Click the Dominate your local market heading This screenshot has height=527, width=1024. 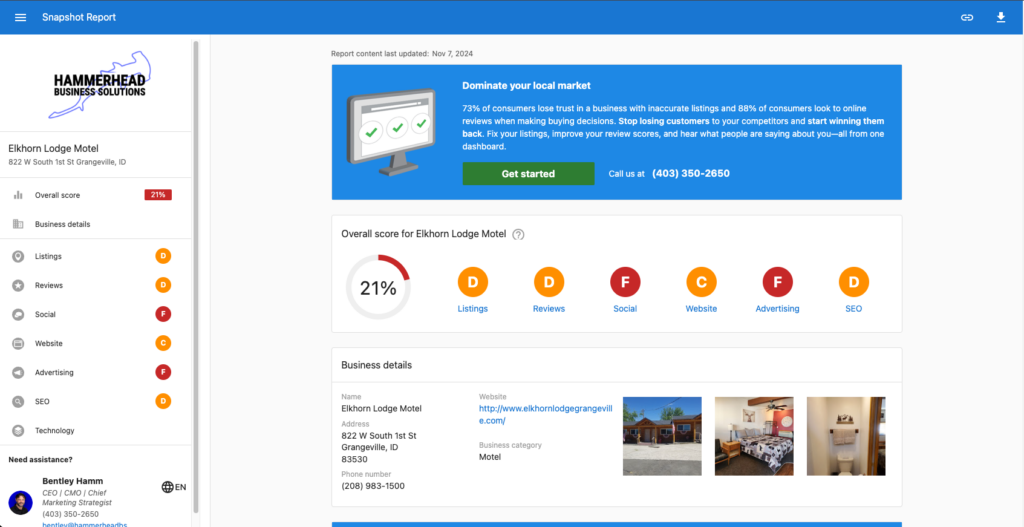pos(526,86)
